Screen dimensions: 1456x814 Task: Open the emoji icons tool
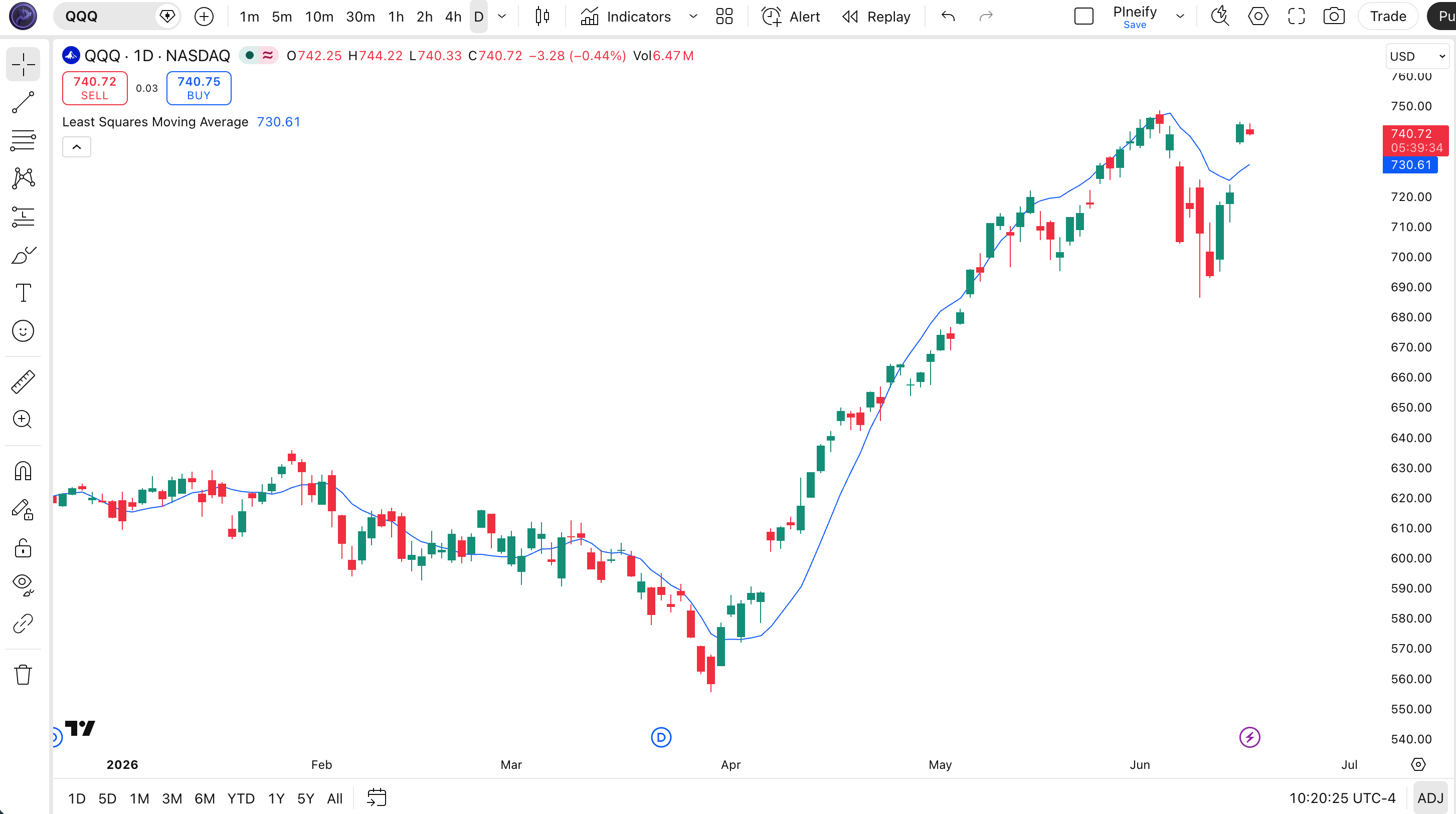click(x=23, y=331)
